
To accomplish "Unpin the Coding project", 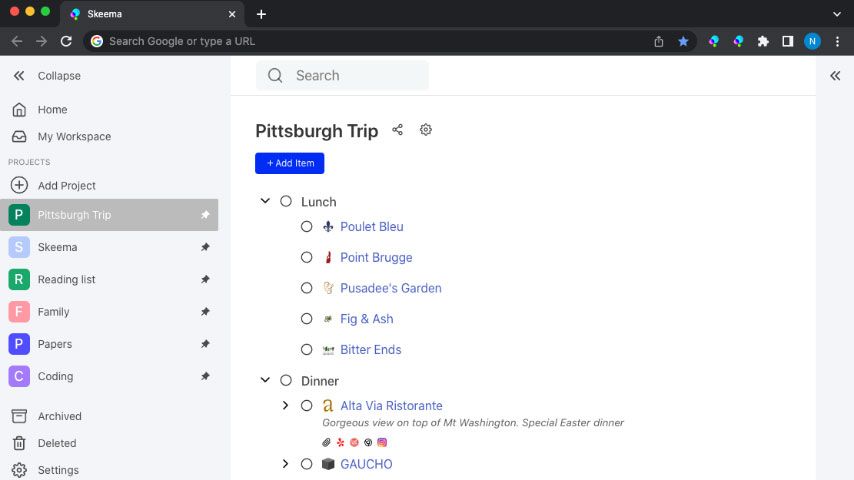I will click(205, 376).
